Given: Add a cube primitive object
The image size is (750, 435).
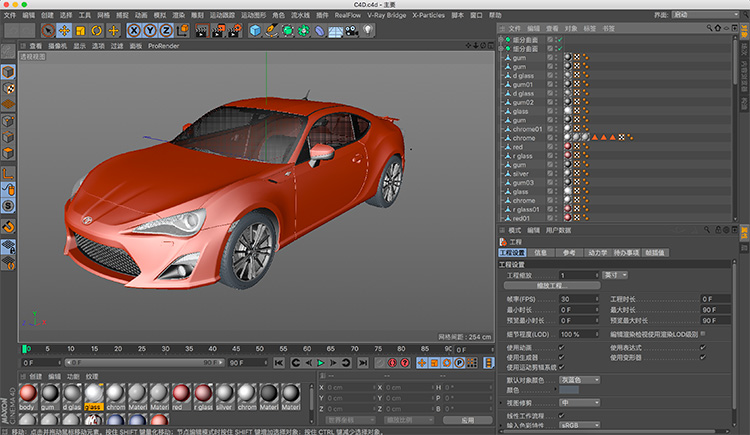Looking at the screenshot, I should (255, 31).
